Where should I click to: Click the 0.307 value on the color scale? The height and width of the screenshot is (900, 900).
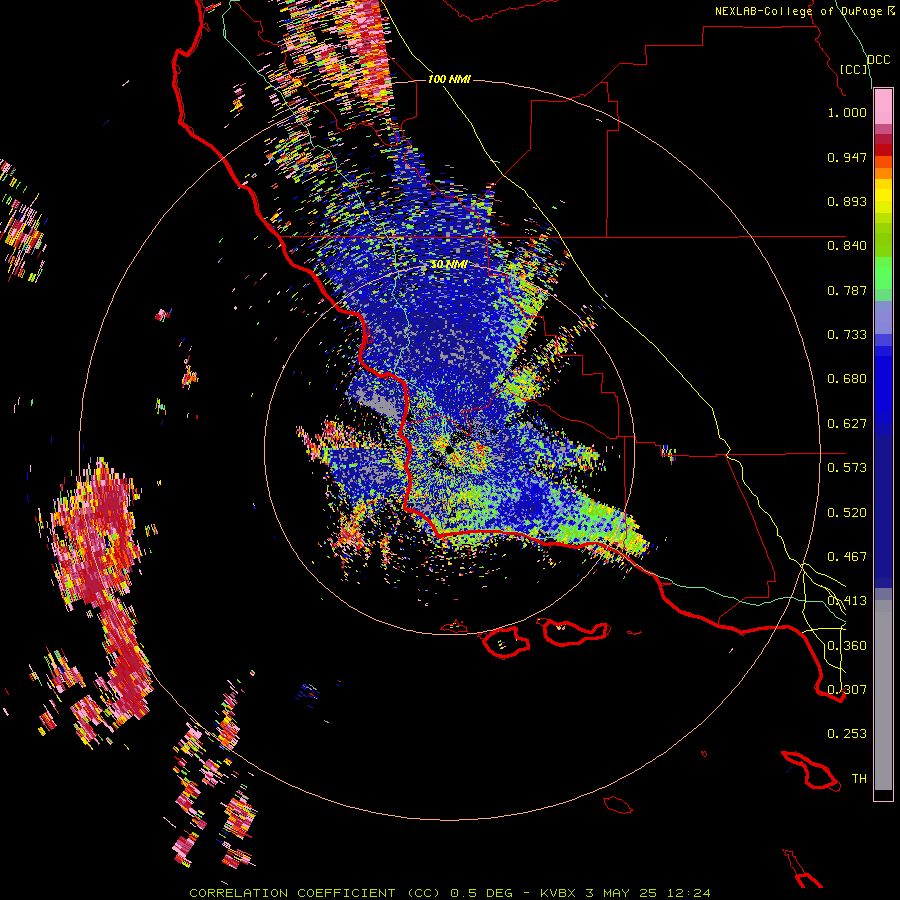point(847,690)
